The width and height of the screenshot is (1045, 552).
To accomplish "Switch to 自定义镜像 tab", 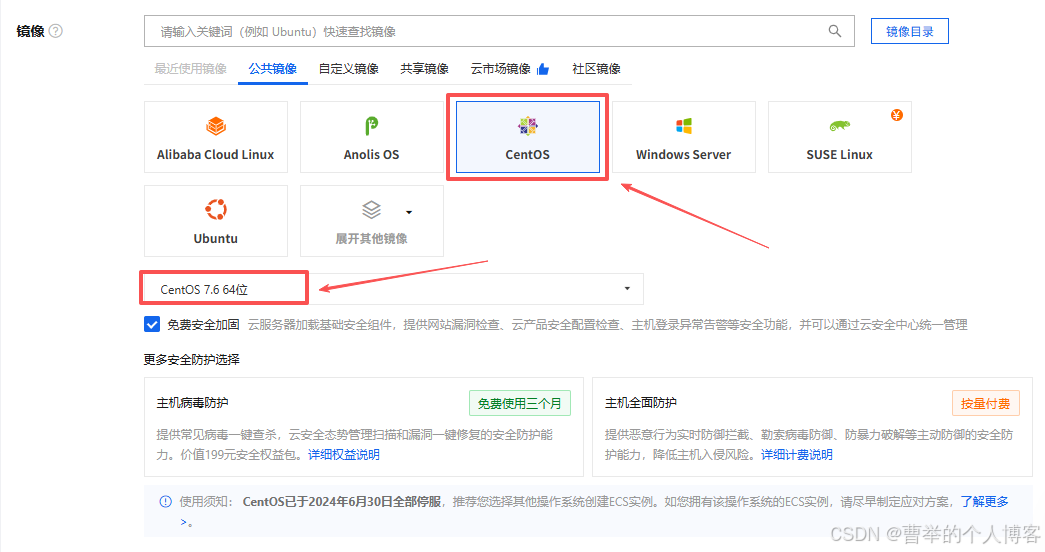I will coord(349,69).
